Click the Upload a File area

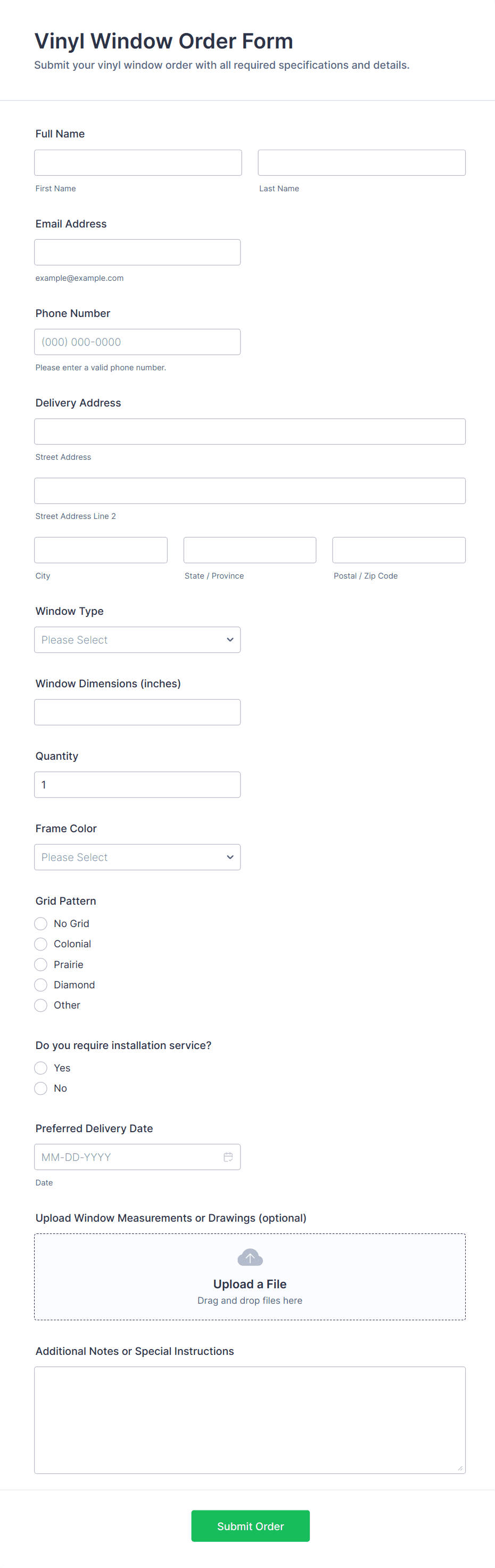[x=249, y=1285]
